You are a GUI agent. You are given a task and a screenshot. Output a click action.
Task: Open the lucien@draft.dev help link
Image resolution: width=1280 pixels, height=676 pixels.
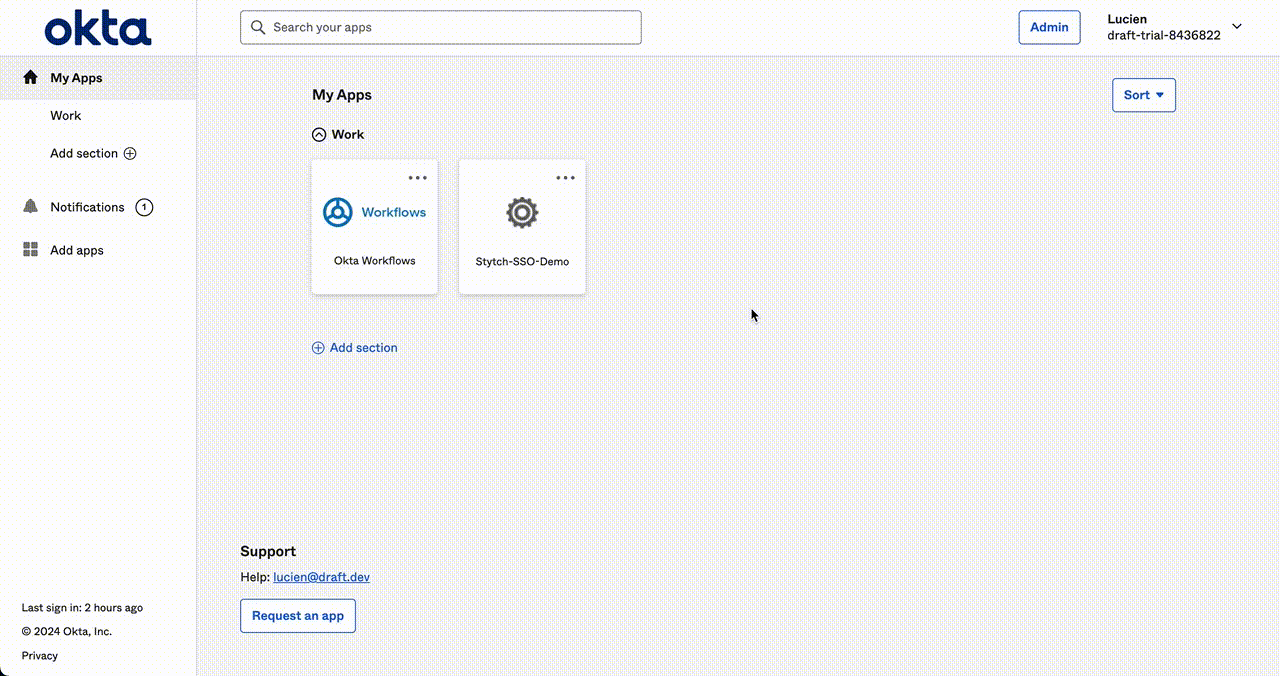click(321, 577)
